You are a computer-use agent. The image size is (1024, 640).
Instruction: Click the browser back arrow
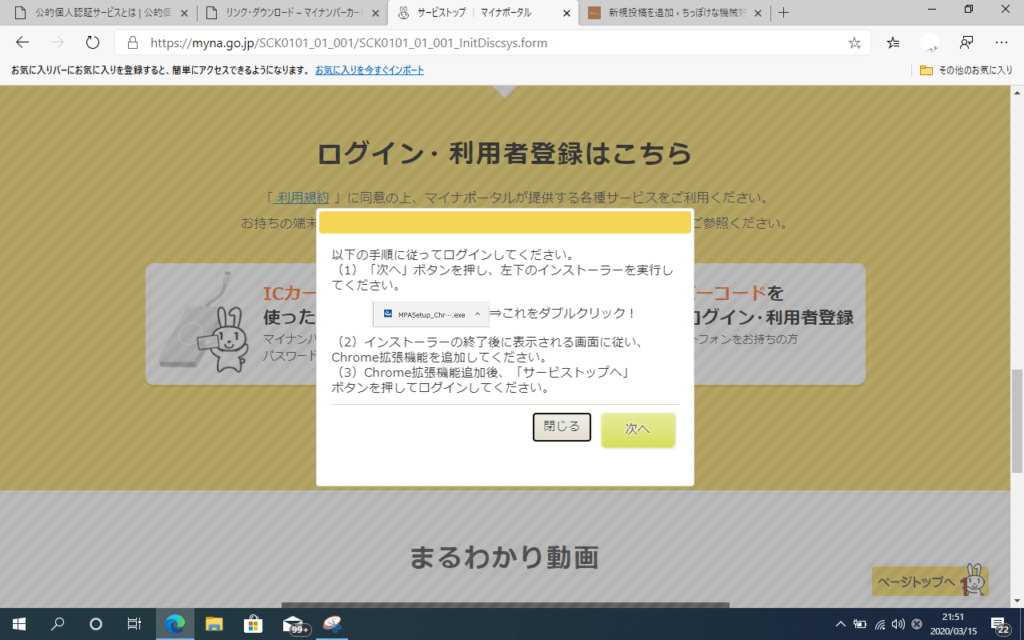[x=22, y=42]
